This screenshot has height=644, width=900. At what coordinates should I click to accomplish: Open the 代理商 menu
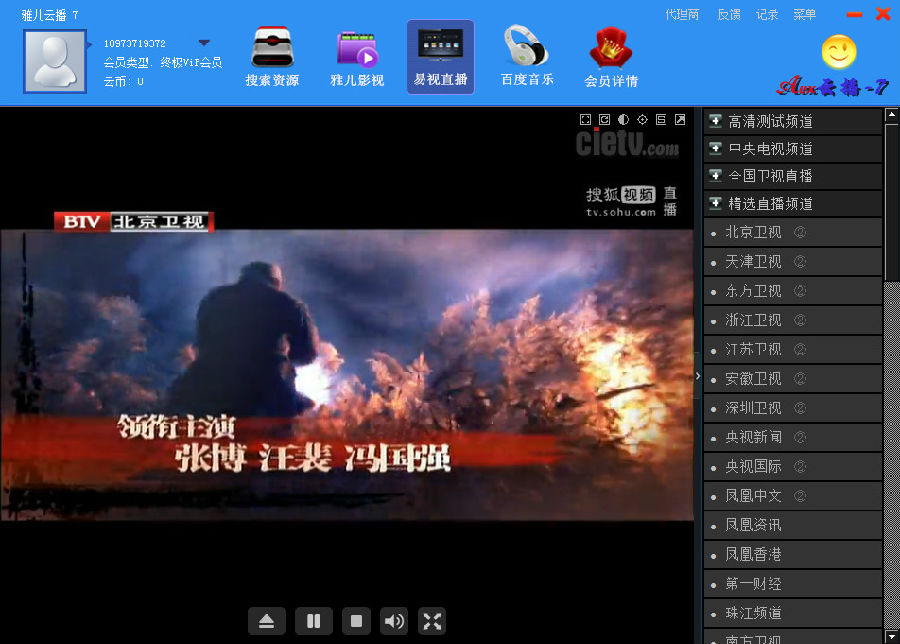coord(682,15)
